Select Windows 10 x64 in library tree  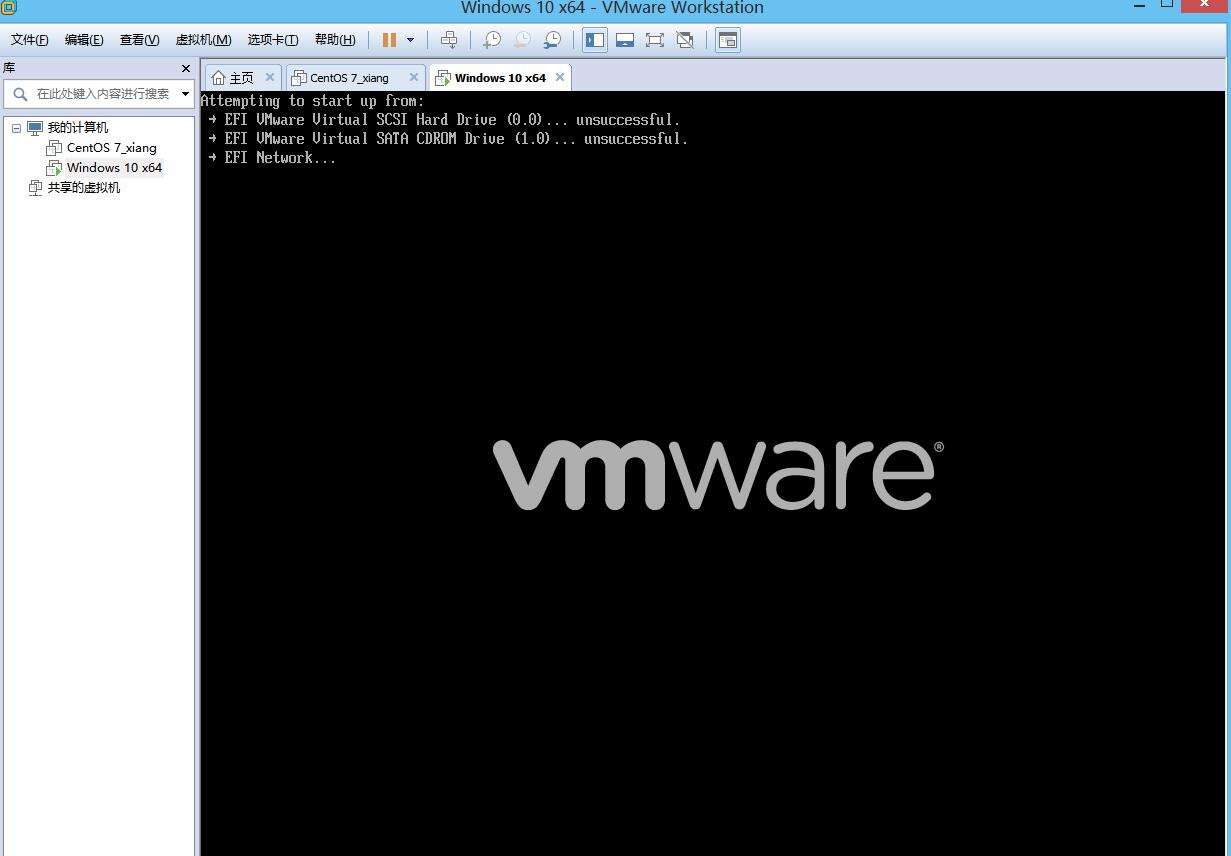pyautogui.click(x=114, y=167)
